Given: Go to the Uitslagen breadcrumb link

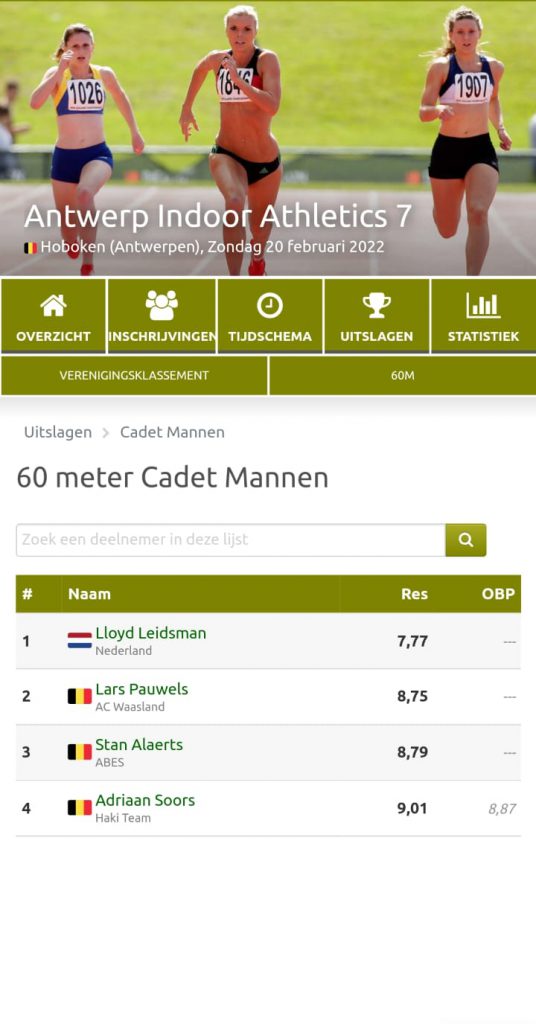Looking at the screenshot, I should click(x=57, y=432).
